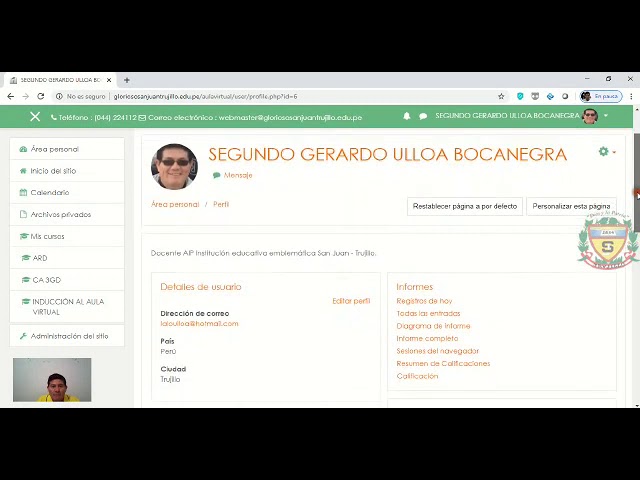Go to Inicio del sitio

[x=53, y=171]
